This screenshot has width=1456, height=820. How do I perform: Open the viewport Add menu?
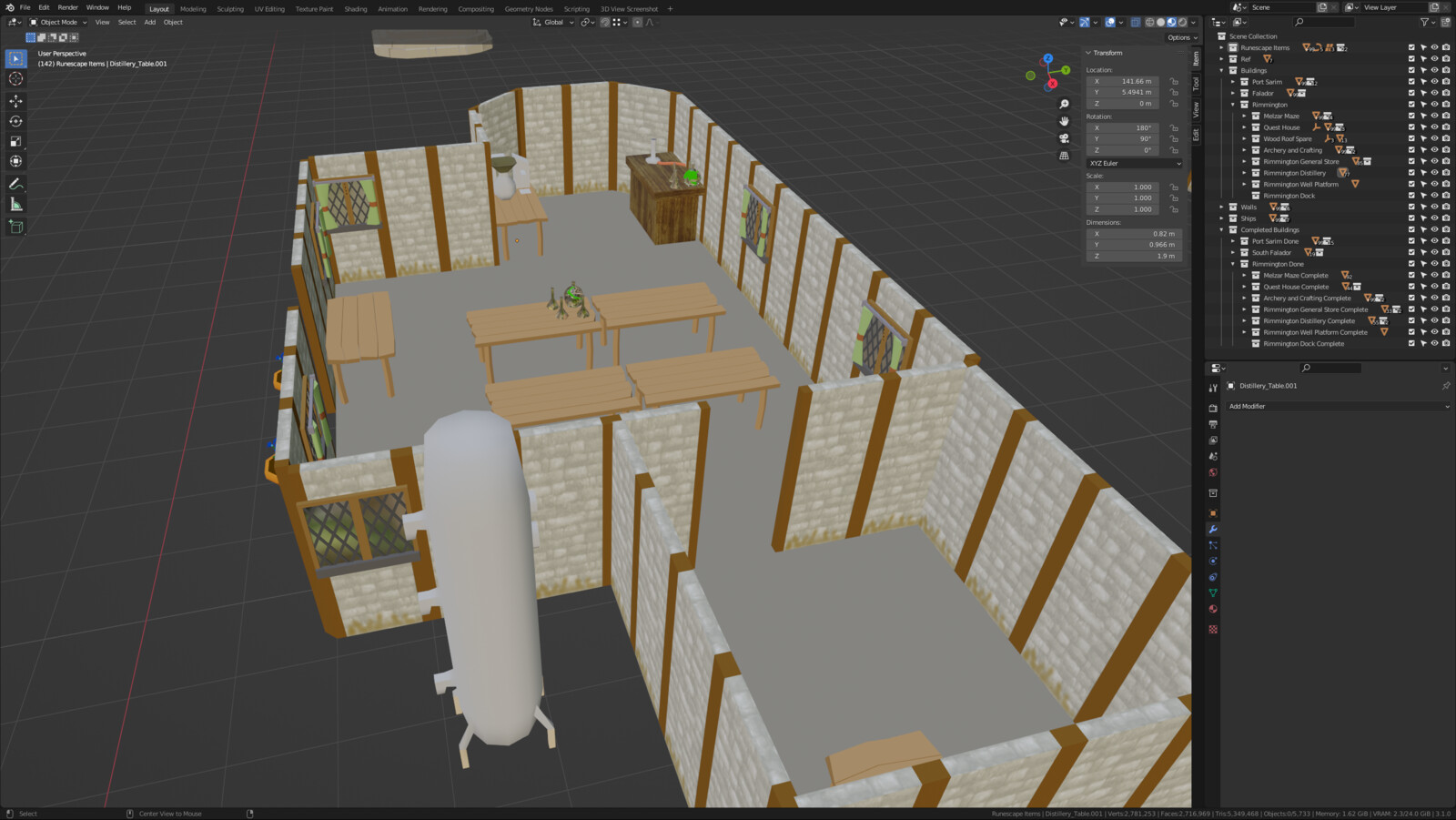[150, 22]
